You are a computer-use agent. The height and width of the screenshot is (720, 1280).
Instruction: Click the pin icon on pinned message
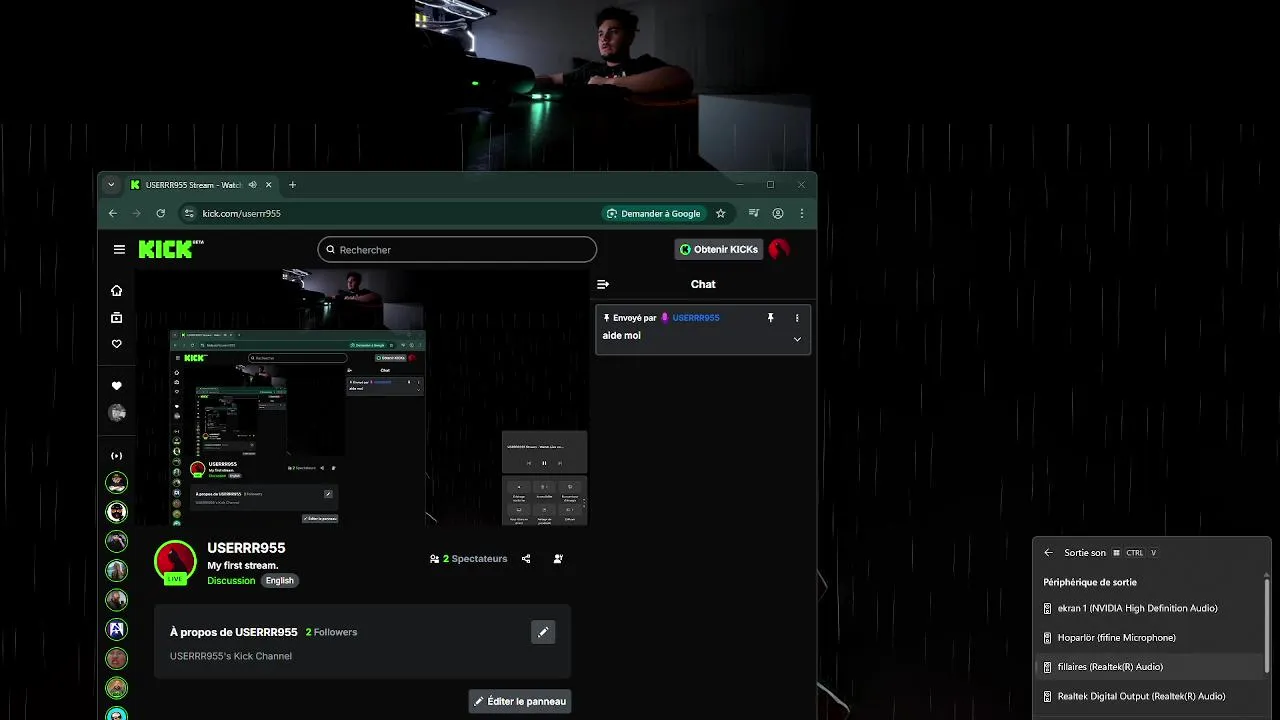pos(770,318)
